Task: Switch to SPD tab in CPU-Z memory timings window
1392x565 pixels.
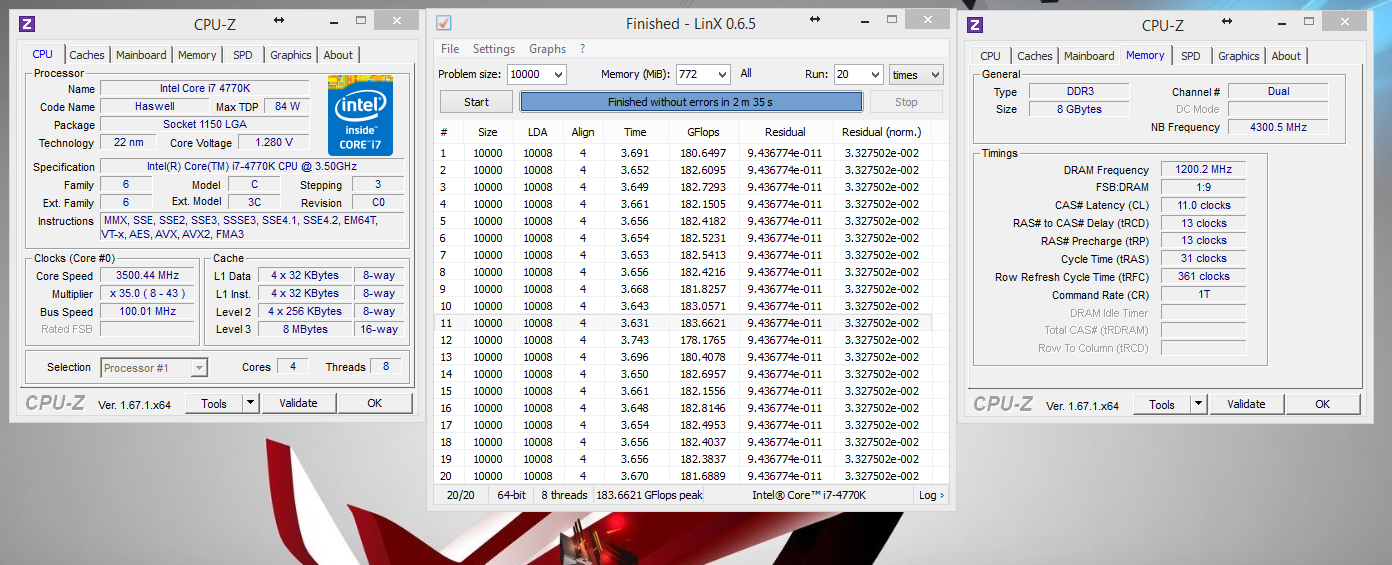Action: tap(1191, 56)
